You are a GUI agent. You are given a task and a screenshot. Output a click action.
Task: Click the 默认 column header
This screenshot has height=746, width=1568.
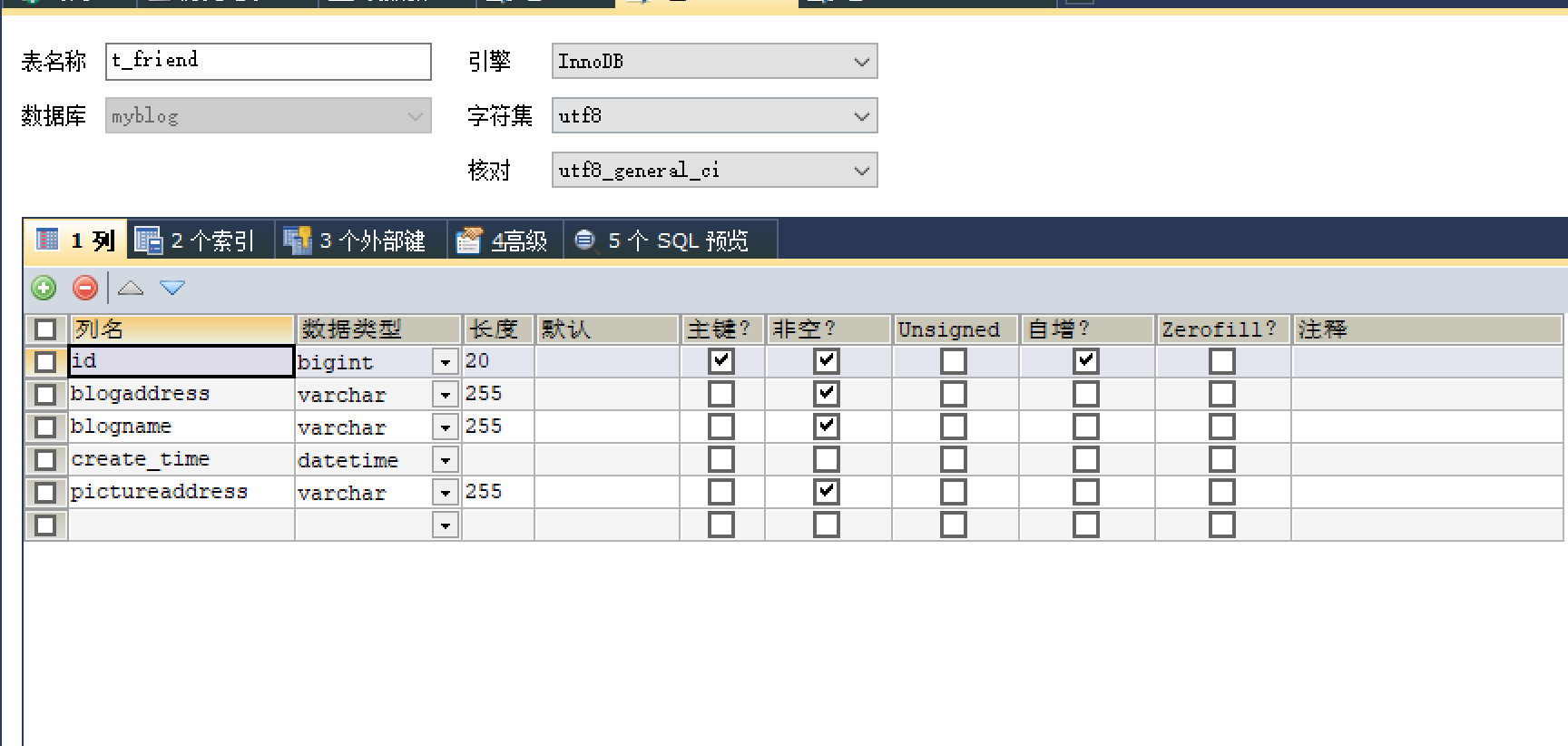(x=607, y=329)
